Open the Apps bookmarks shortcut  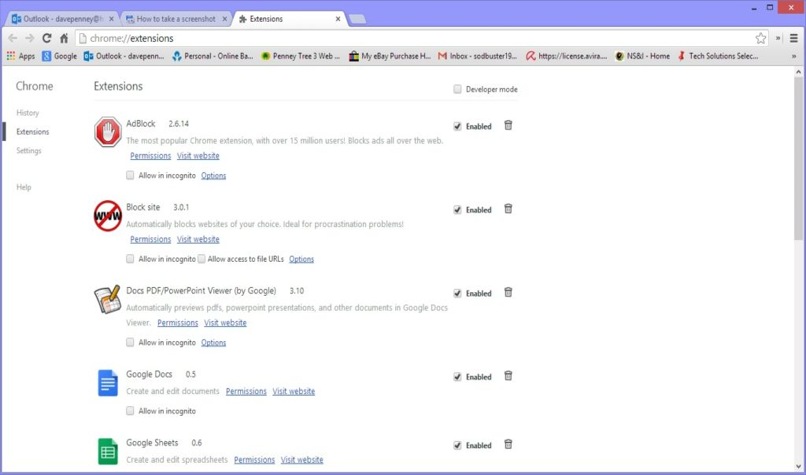tap(21, 56)
